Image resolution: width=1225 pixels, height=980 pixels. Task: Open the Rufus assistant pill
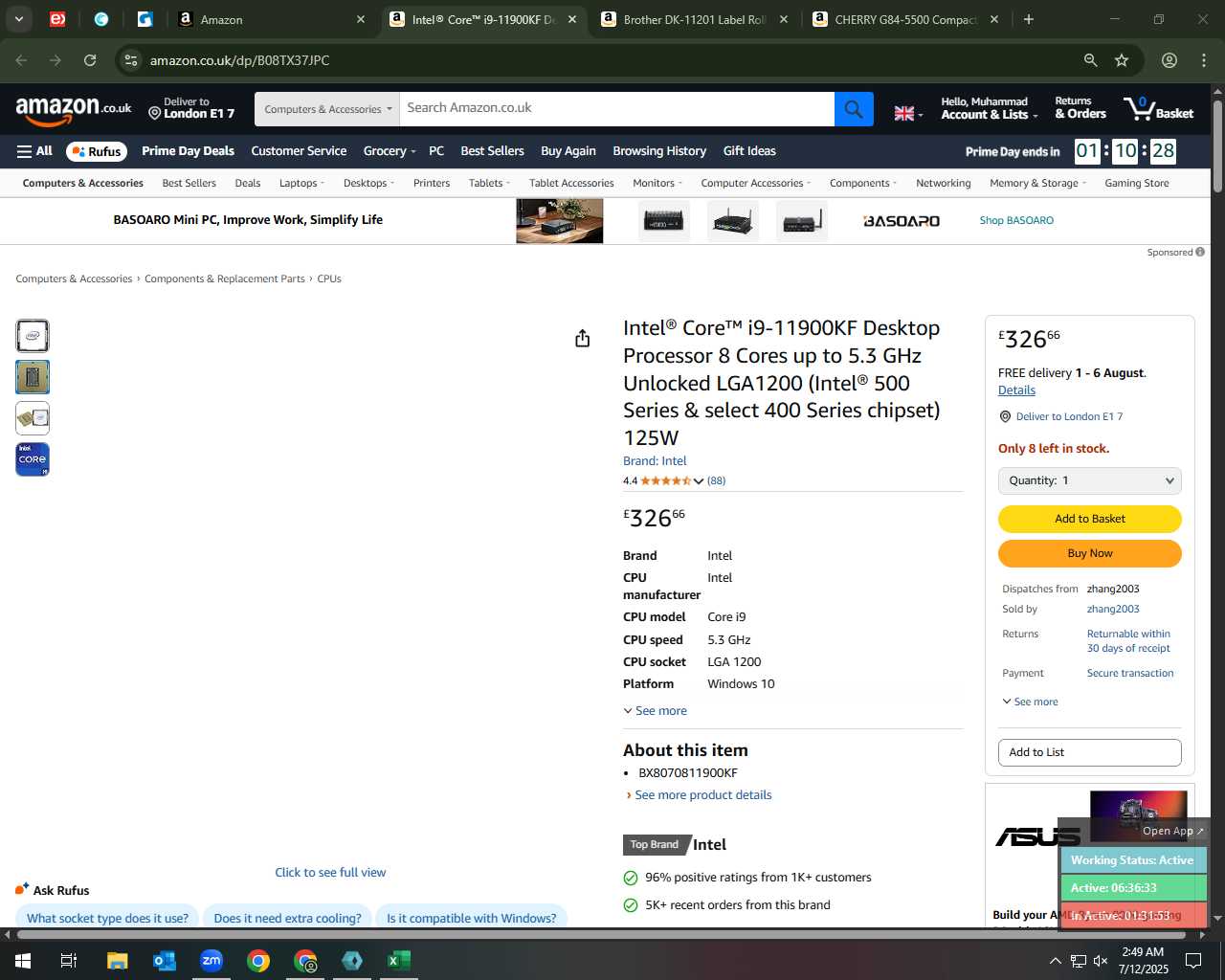click(97, 151)
